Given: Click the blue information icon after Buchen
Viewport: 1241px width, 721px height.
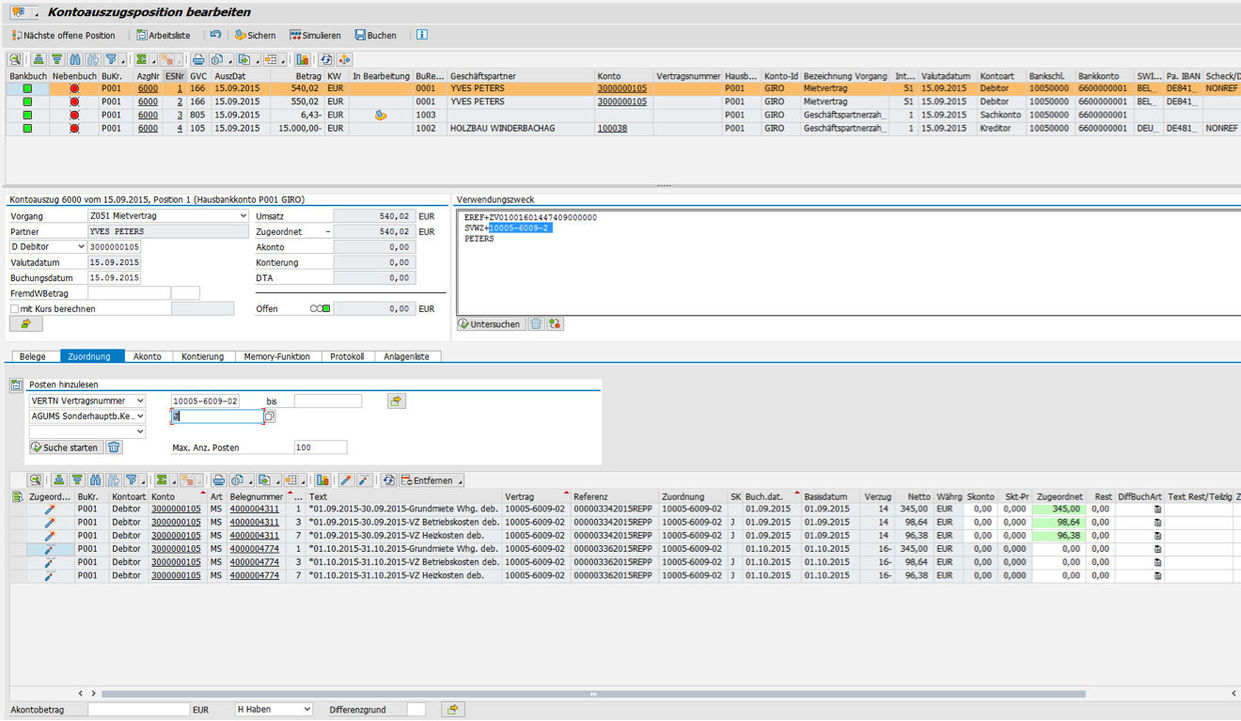Looking at the screenshot, I should pos(422,35).
